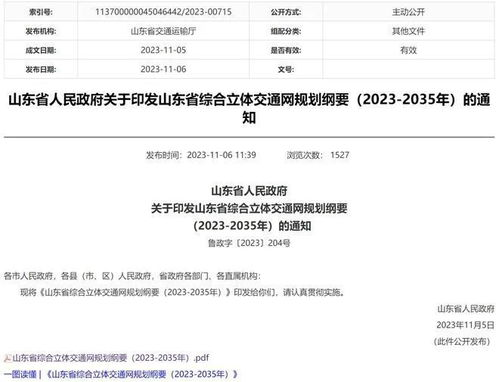Screen dimensions: 499x382
Task: Click the heading line 关于印发山东省综合立体交通网规划纲要
Action: coord(249,209)
